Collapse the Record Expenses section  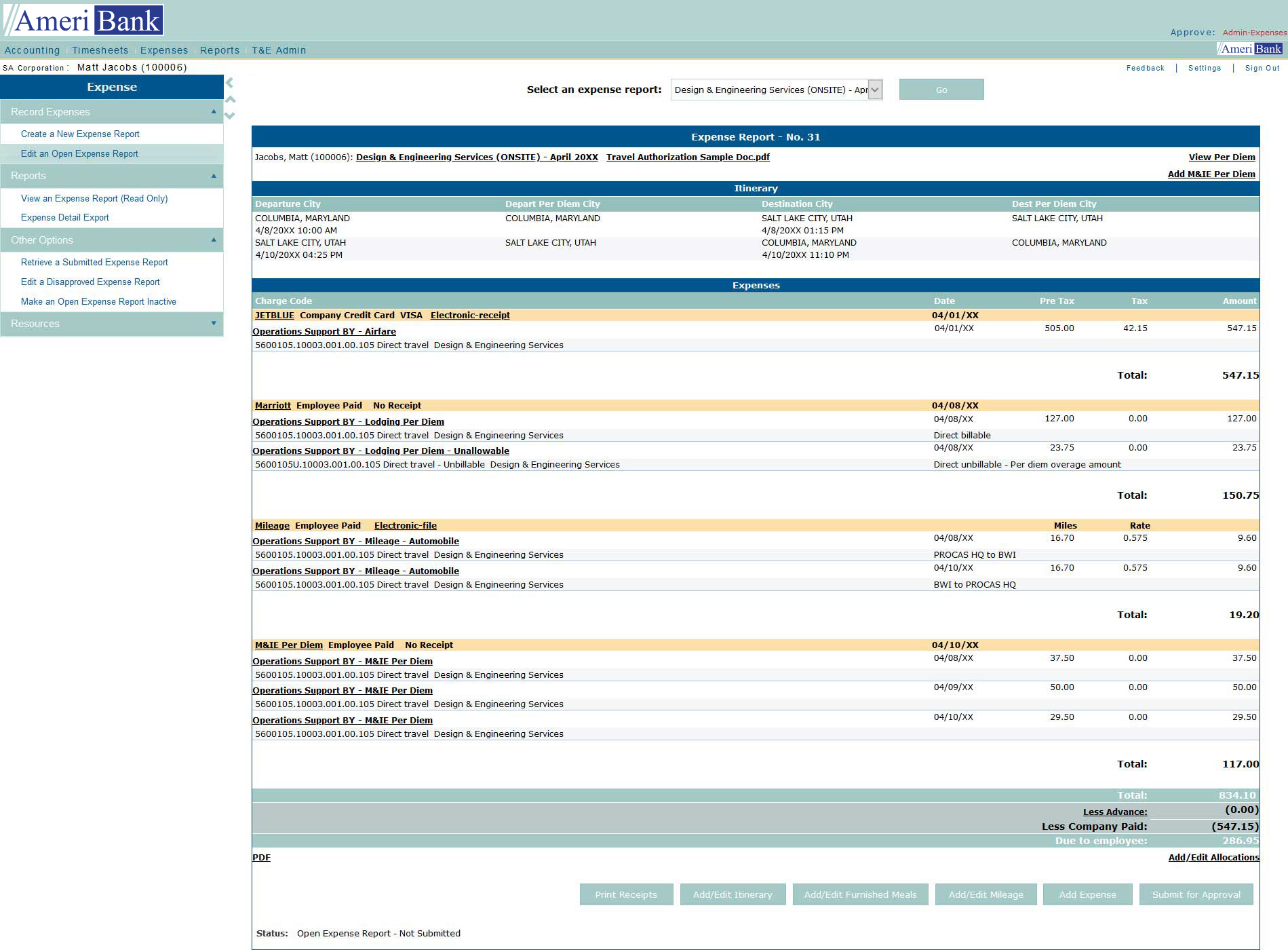coord(214,111)
